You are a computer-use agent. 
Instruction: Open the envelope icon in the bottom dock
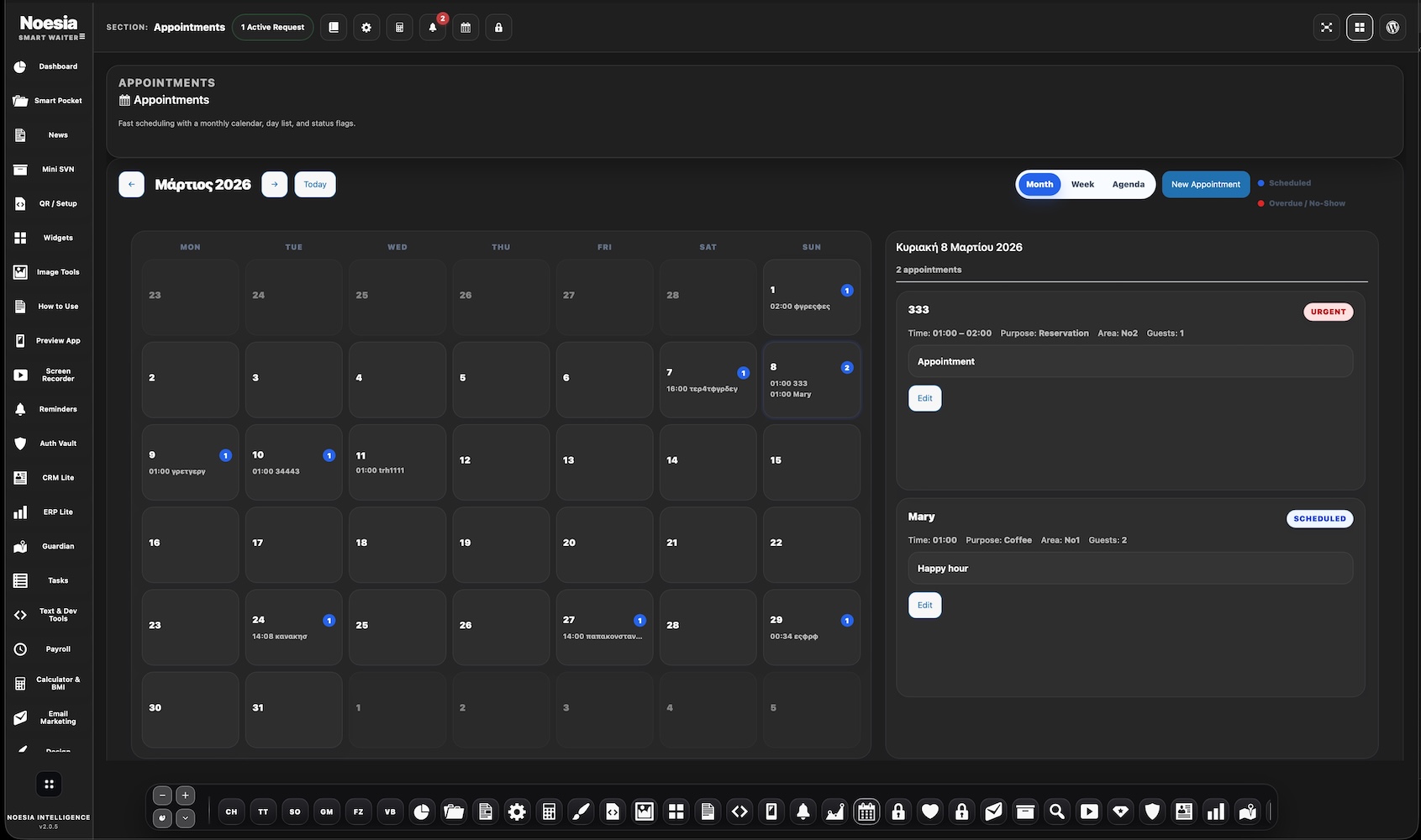994,811
